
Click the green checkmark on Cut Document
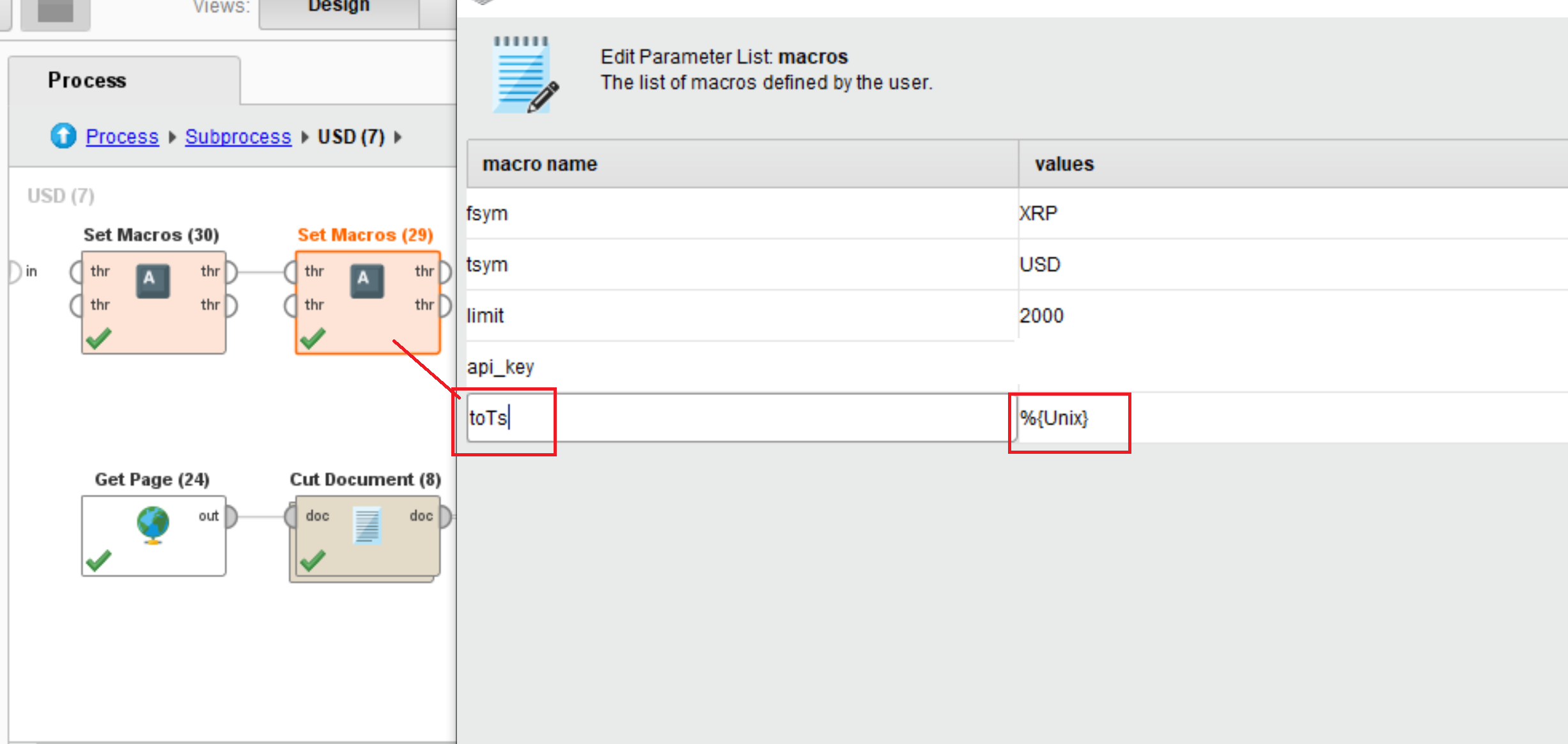click(x=313, y=561)
